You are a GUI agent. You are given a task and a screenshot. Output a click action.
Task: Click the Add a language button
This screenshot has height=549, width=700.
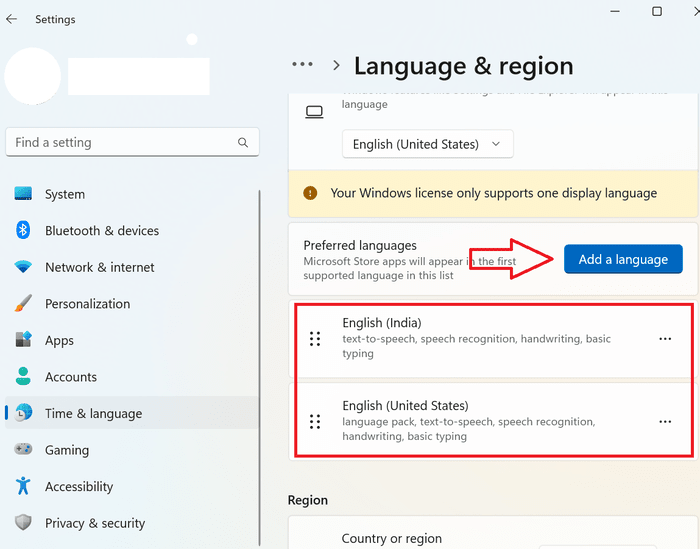(x=623, y=259)
